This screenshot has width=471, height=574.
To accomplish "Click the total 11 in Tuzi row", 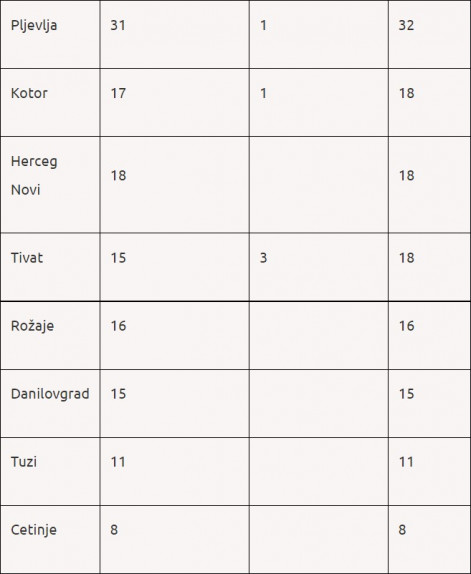I will tap(406, 462).
